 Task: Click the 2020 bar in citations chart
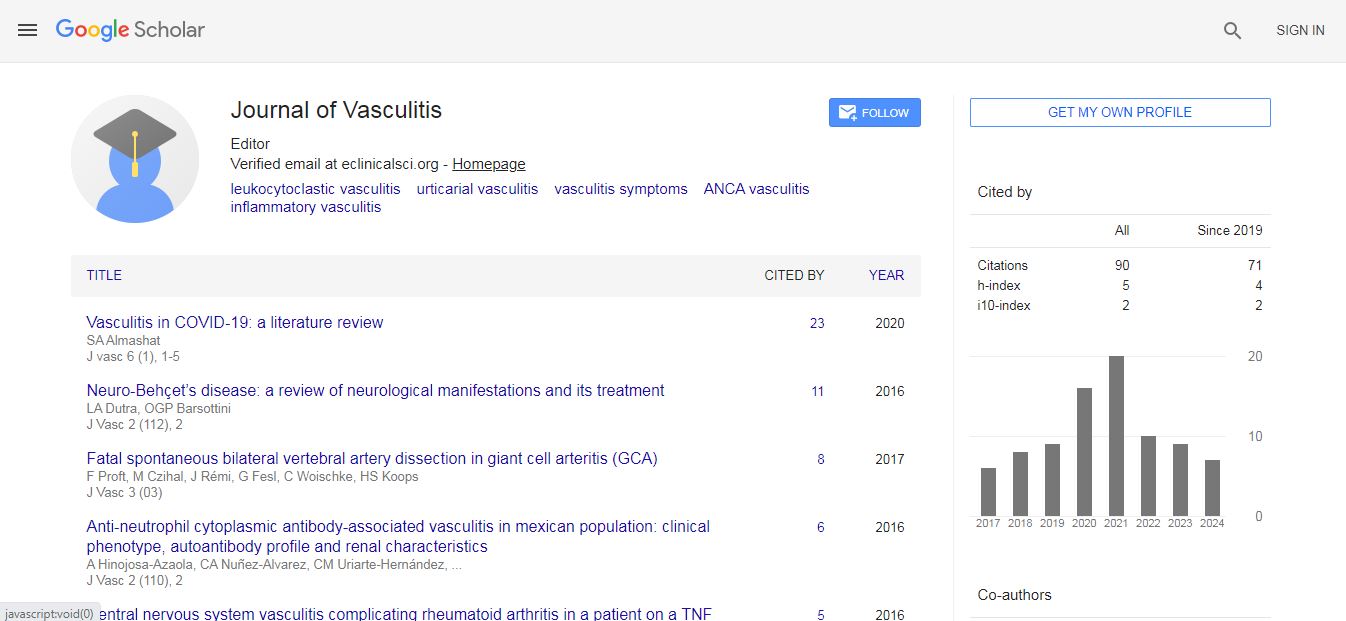pos(1084,452)
